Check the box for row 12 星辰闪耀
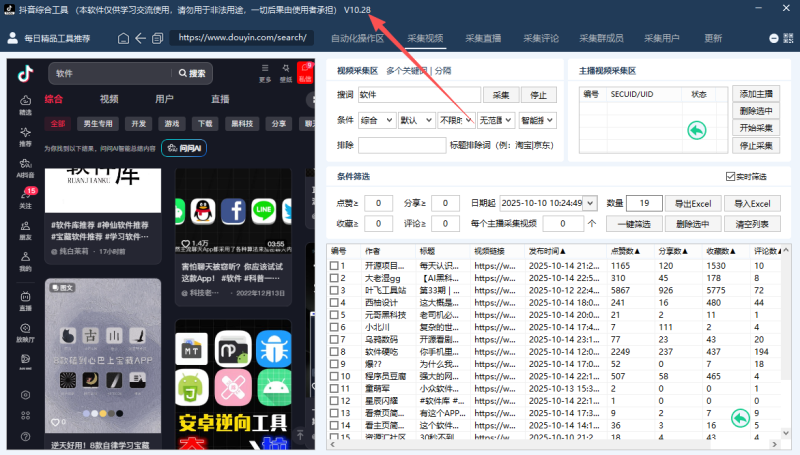The width and height of the screenshot is (800, 455). click(x=334, y=400)
